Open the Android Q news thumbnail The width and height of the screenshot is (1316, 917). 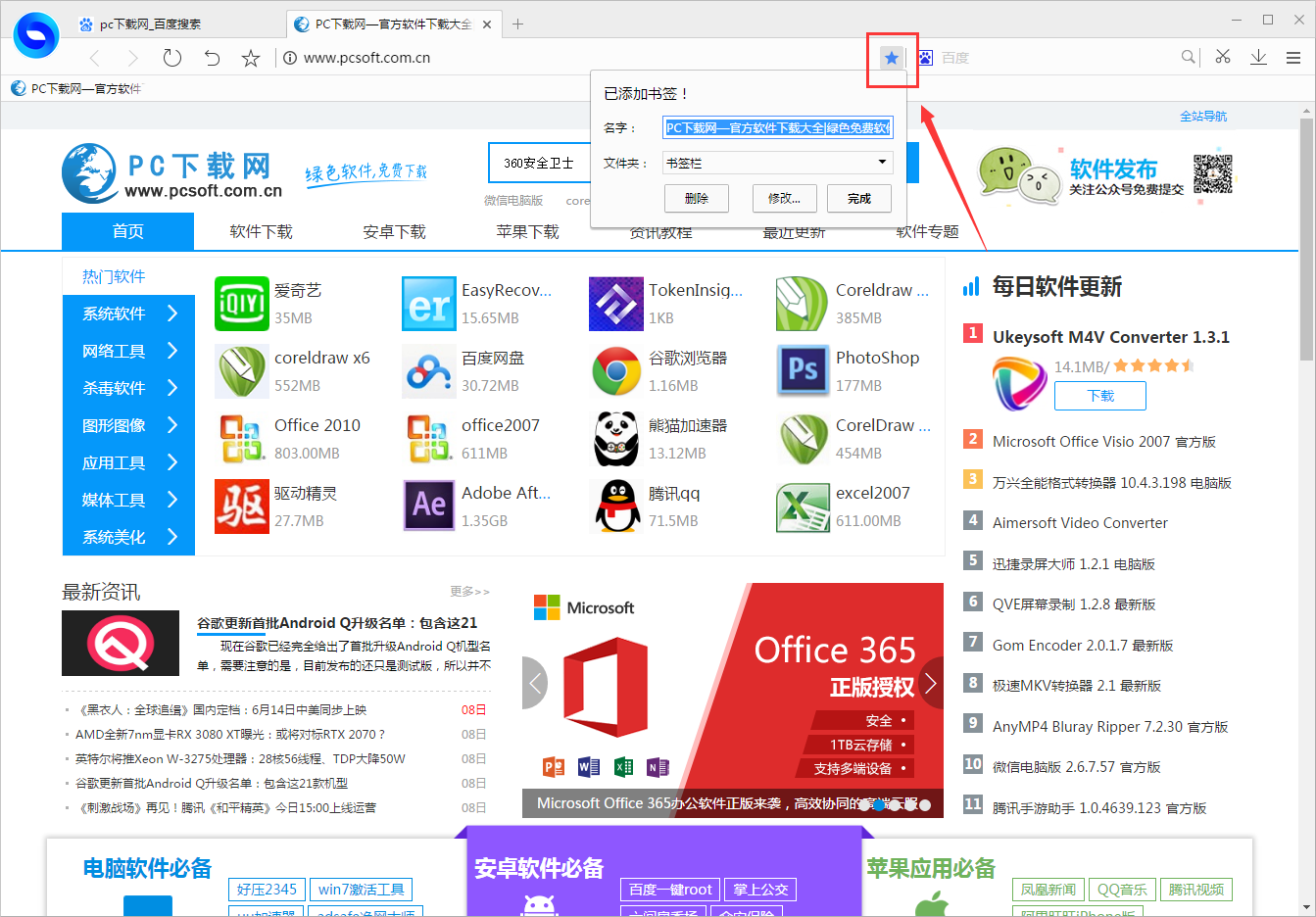click(121, 643)
